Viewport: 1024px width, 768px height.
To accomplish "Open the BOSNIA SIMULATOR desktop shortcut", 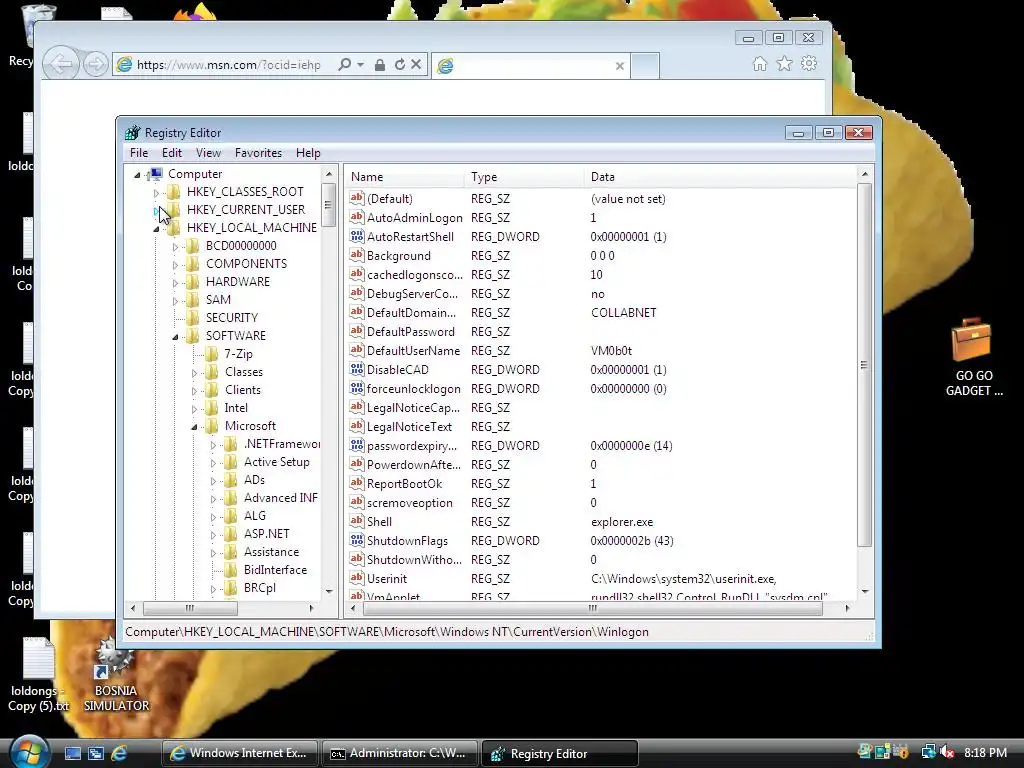I will (116, 676).
